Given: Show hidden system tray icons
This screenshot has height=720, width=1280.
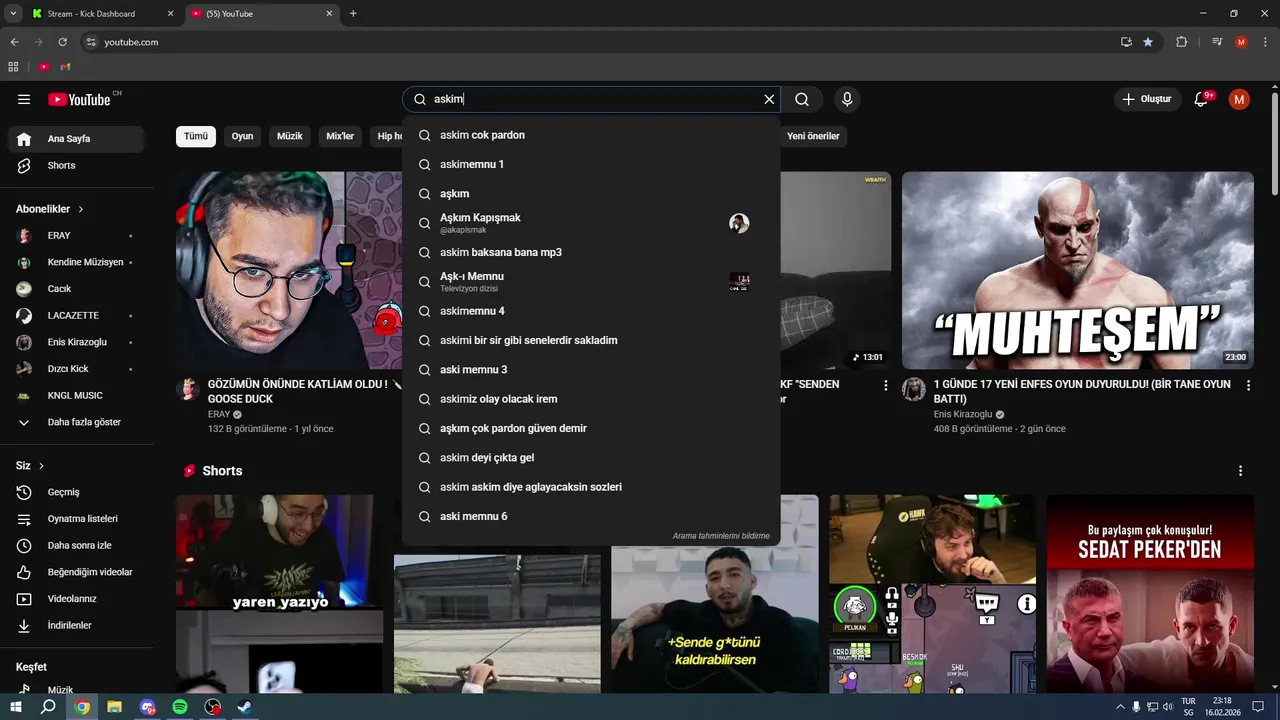Looking at the screenshot, I should pyautogui.click(x=1119, y=707).
